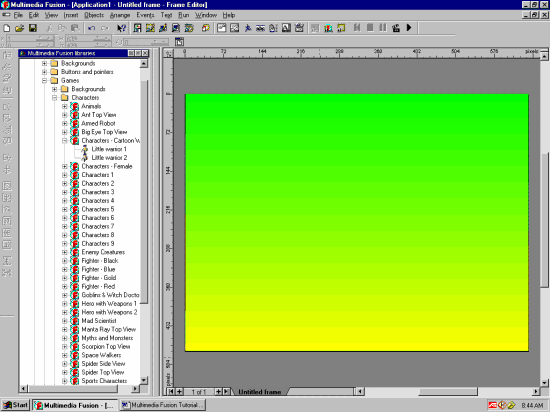Expand the Characters - Female library
551x413 pixels.
click(65, 166)
